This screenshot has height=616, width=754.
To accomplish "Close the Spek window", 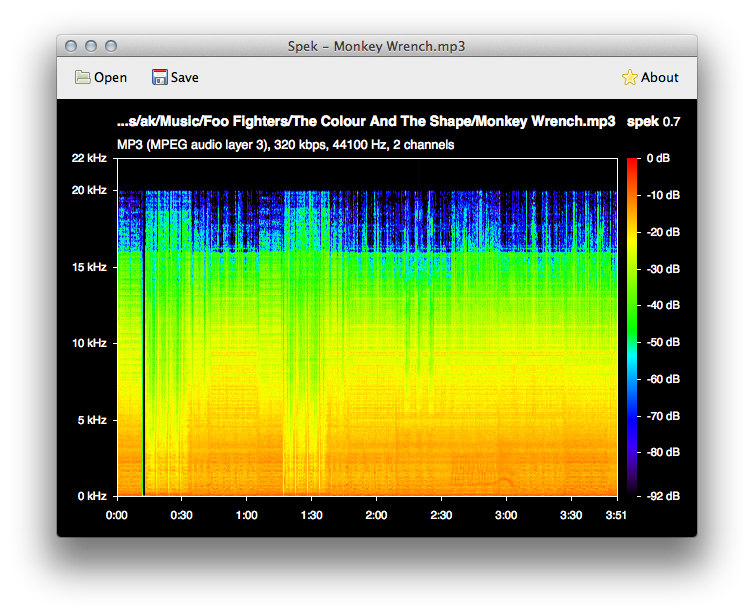I will point(71,46).
